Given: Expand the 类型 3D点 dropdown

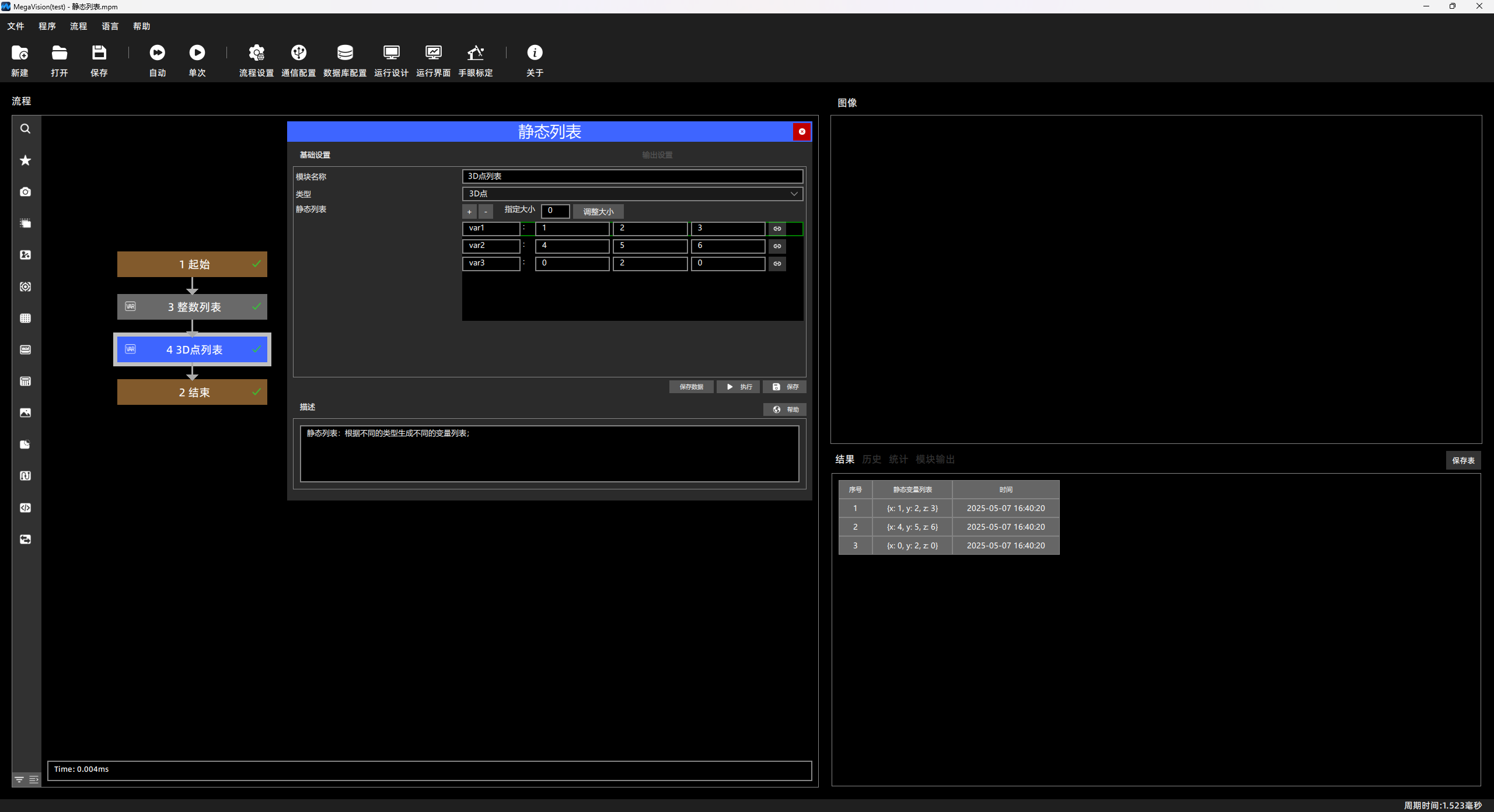Looking at the screenshot, I should tap(633, 194).
